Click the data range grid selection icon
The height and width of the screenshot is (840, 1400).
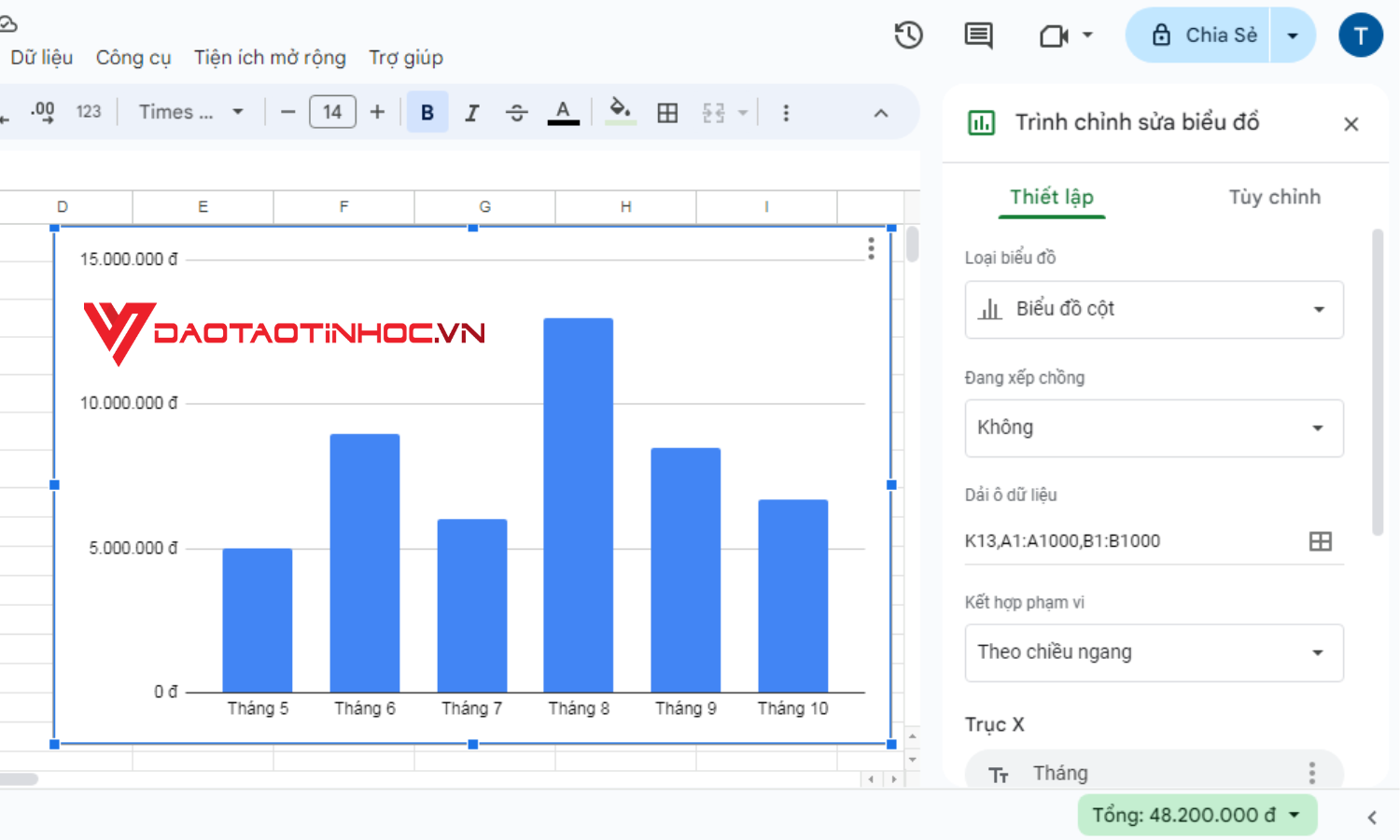[x=1319, y=540]
